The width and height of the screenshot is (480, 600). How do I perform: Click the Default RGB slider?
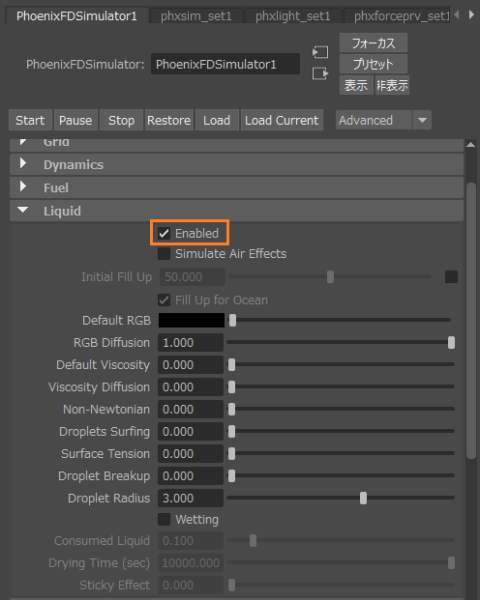(x=341, y=320)
